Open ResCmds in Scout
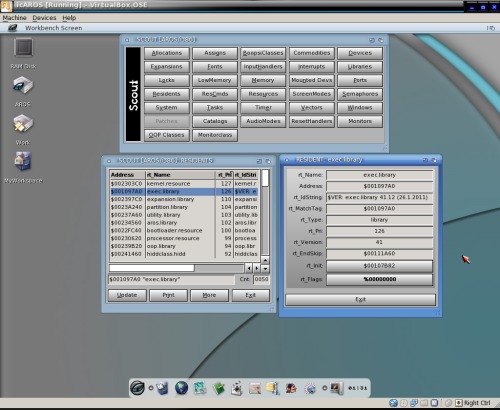Screen dimensions: 500x410 [x=215, y=94]
